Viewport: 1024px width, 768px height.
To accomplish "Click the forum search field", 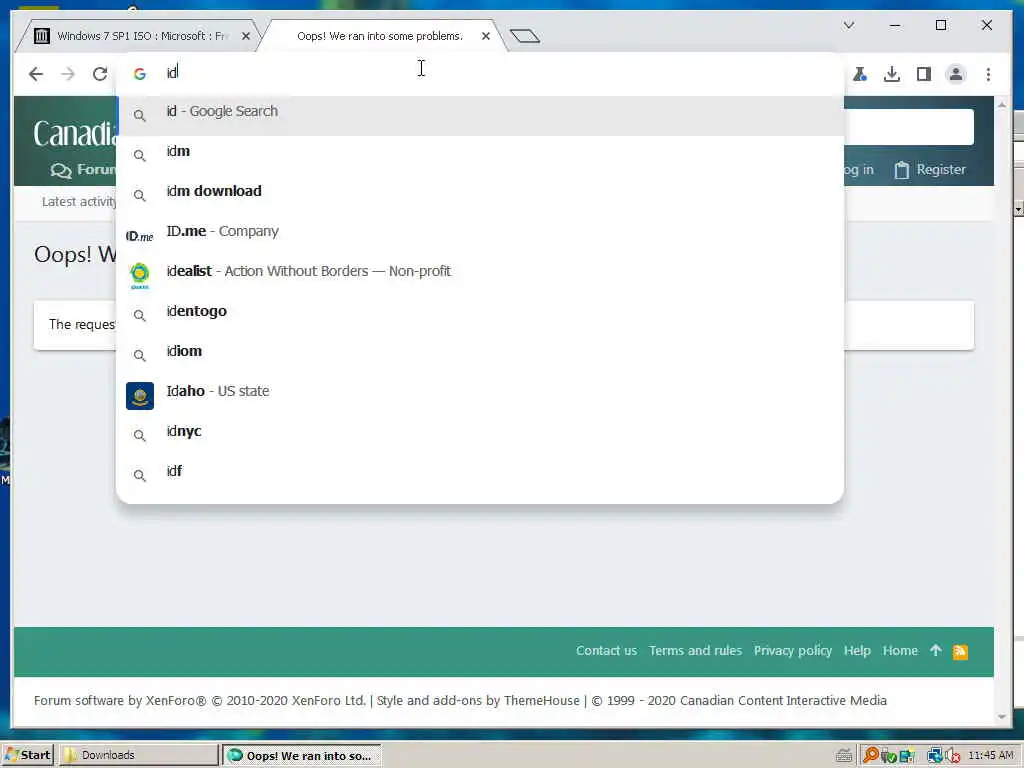I will pos(908,127).
